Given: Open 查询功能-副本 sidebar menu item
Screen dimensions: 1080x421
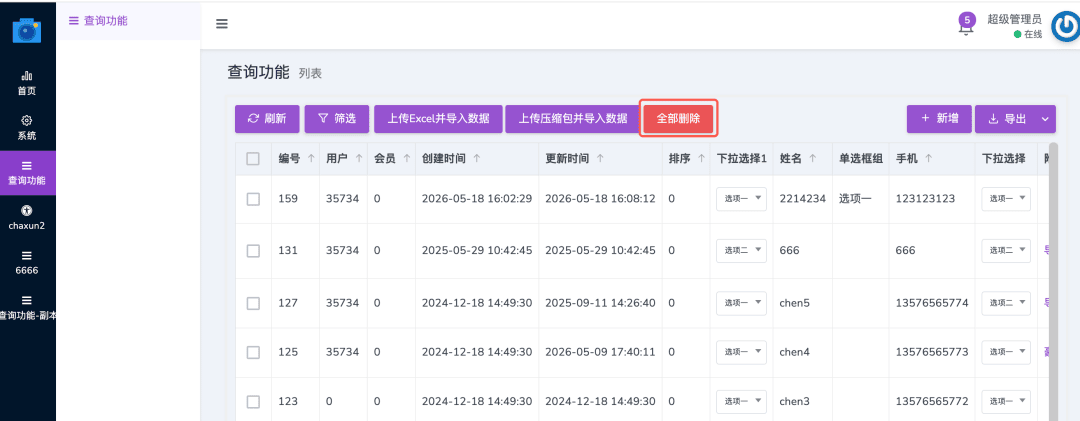Looking at the screenshot, I should point(27,307).
